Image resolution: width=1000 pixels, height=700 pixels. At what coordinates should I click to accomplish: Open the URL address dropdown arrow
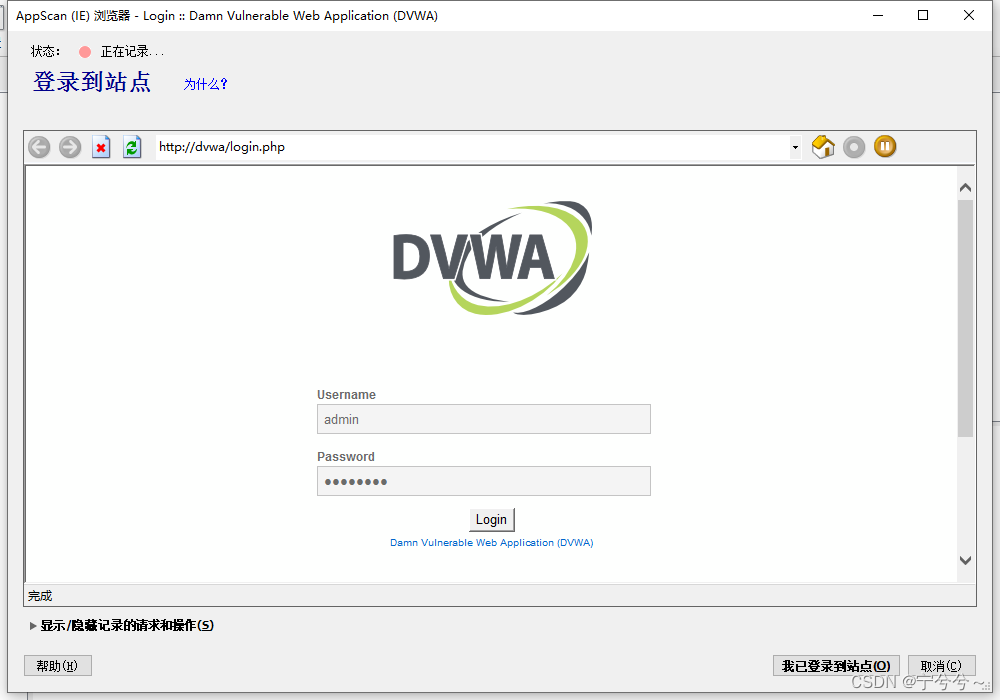[x=795, y=147]
